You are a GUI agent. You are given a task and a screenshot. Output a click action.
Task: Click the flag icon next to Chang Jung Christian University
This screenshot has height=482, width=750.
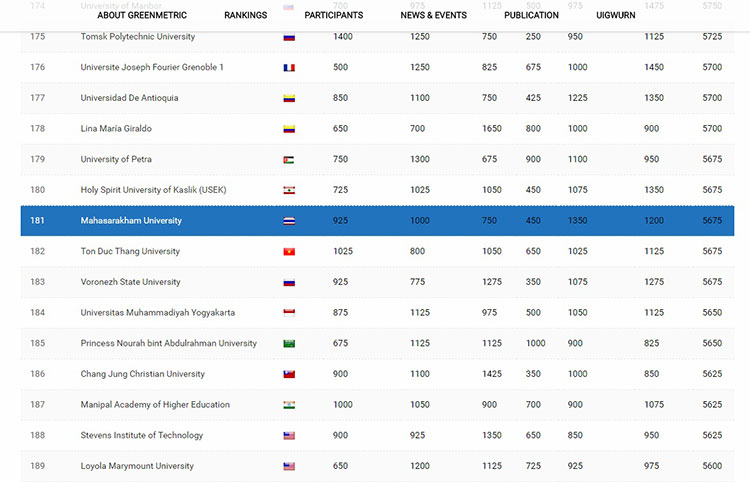click(289, 374)
